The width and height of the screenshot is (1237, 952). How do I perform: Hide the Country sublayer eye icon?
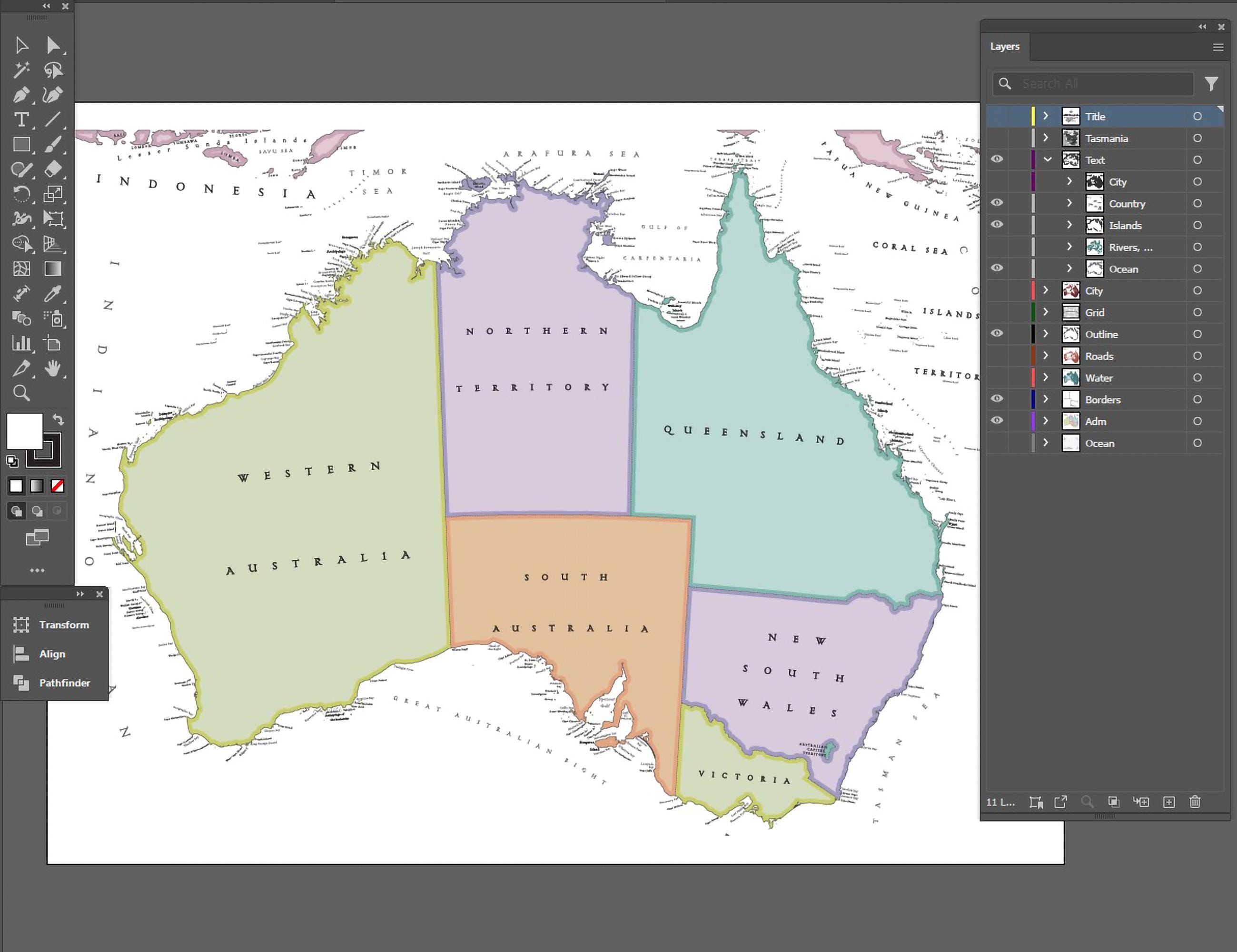pyautogui.click(x=997, y=203)
